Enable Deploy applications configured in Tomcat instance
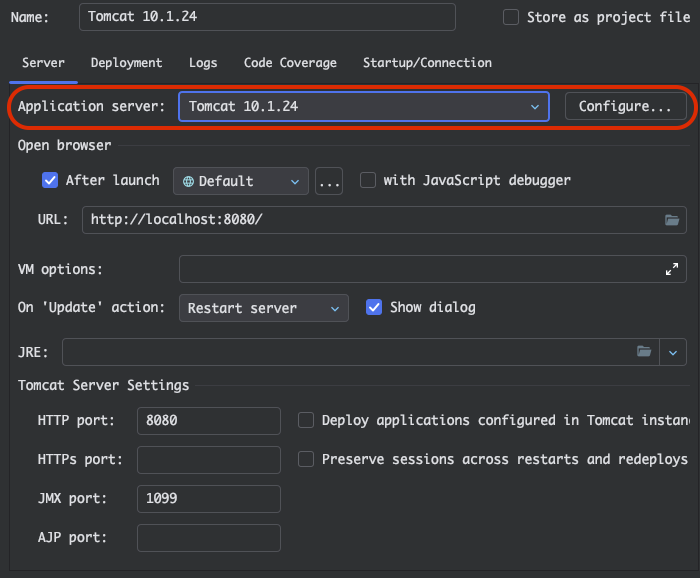The height and width of the screenshot is (578, 700). [306, 420]
